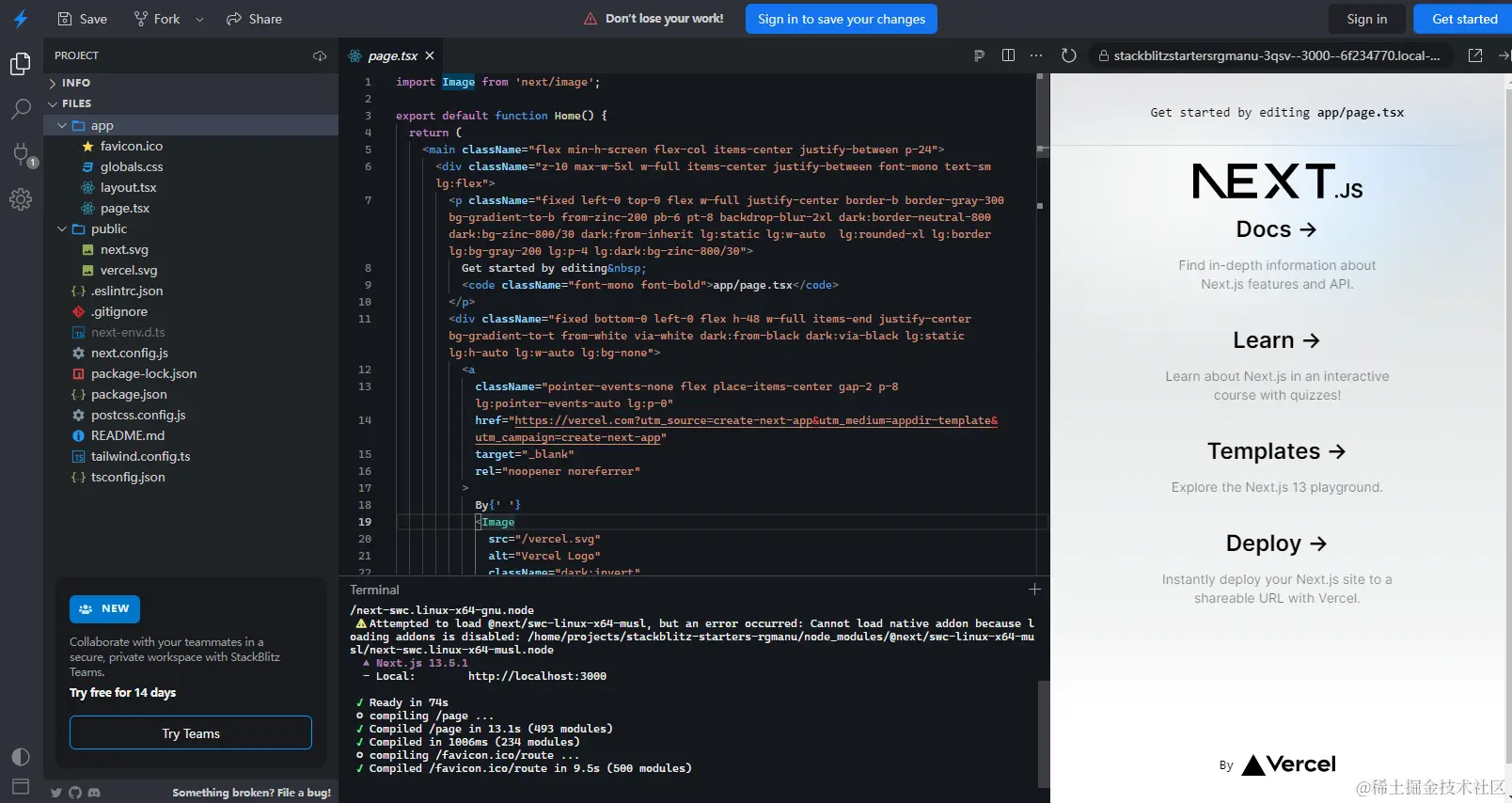The image size is (1512, 803).
Task: Open the Twitter icon in footer
Action: pyautogui.click(x=56, y=793)
